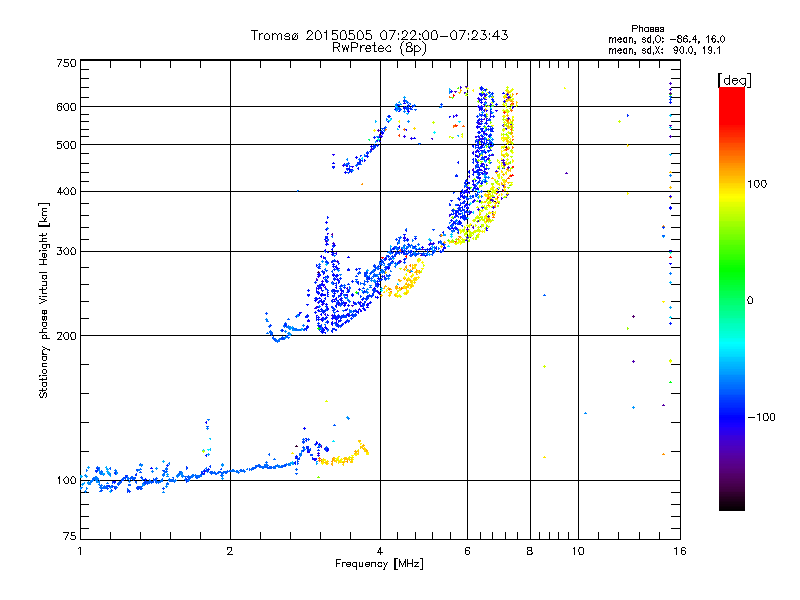The height and width of the screenshot is (600, 800).
Task: Click the 'Phases' heading text
Action: (x=647, y=29)
